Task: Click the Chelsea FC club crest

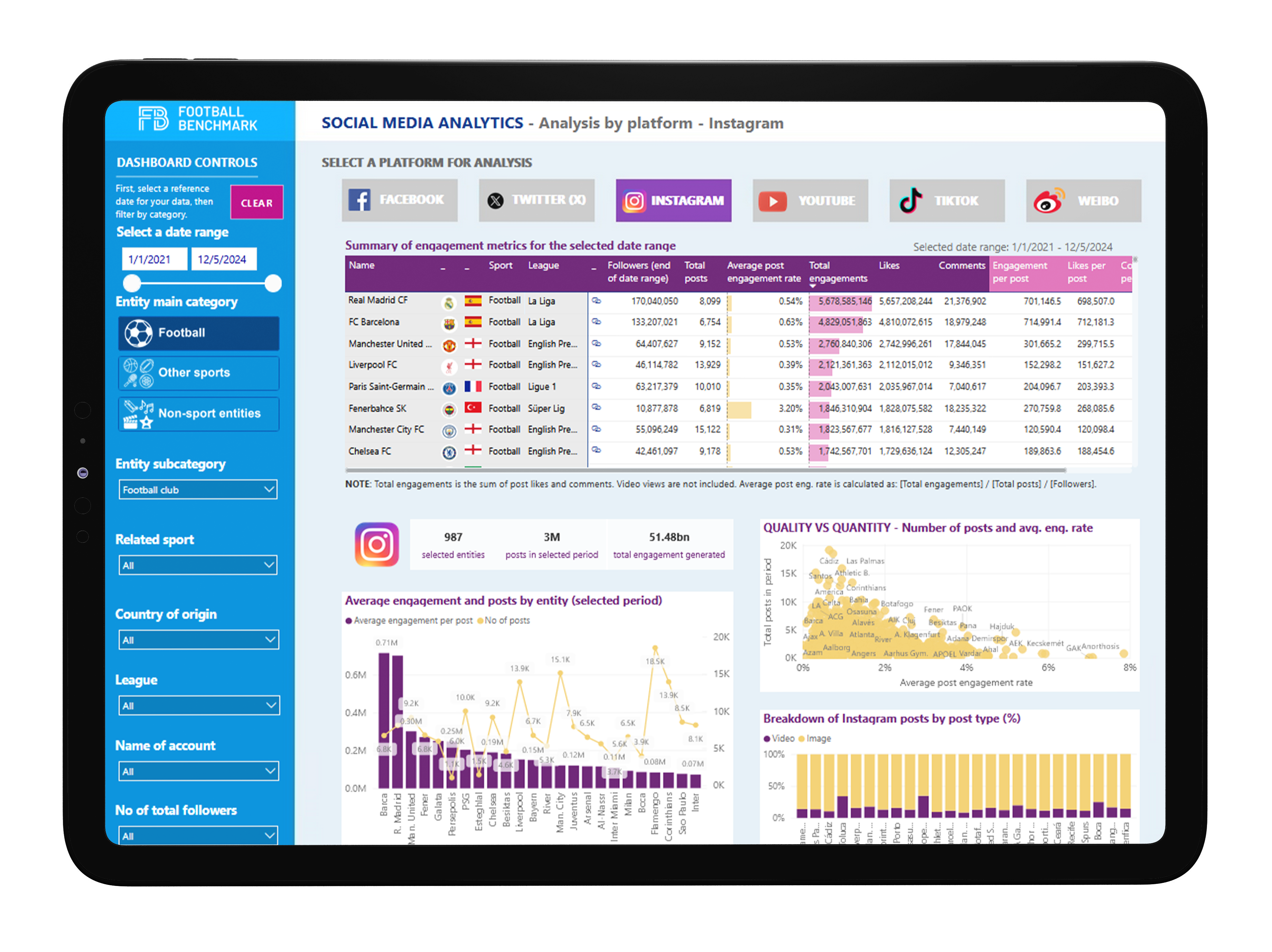Action: tap(449, 453)
